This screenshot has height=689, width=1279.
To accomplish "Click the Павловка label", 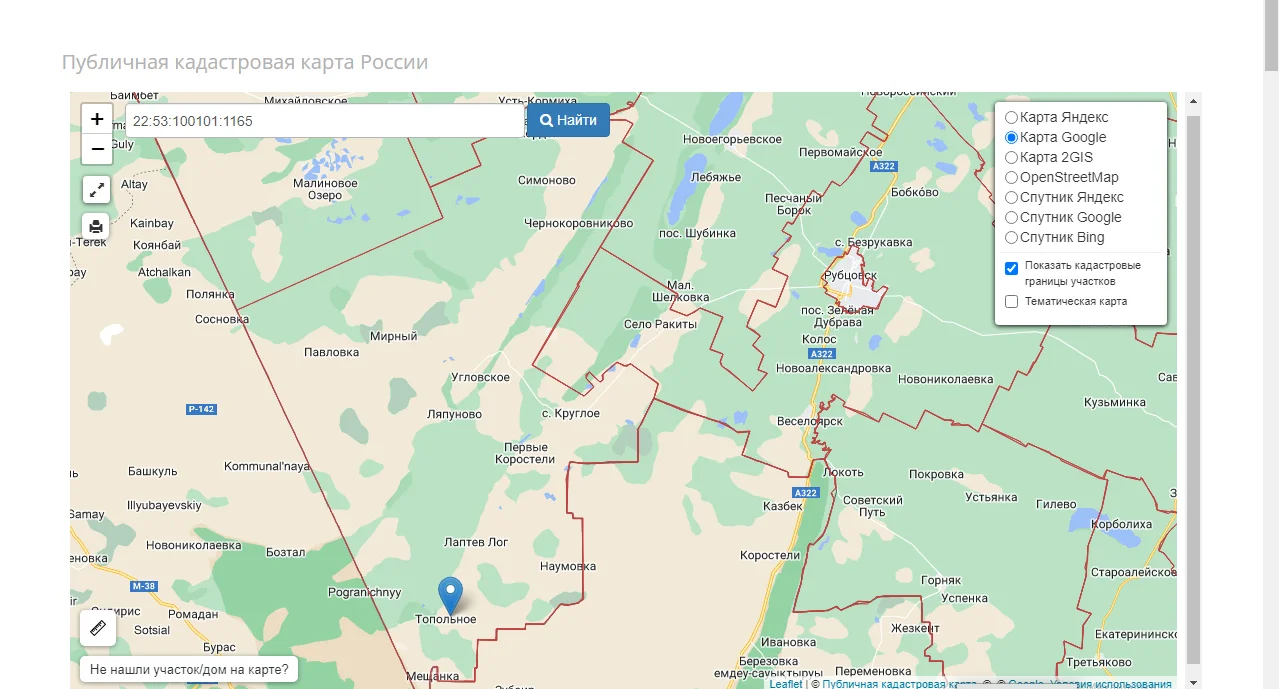I will pos(331,352).
